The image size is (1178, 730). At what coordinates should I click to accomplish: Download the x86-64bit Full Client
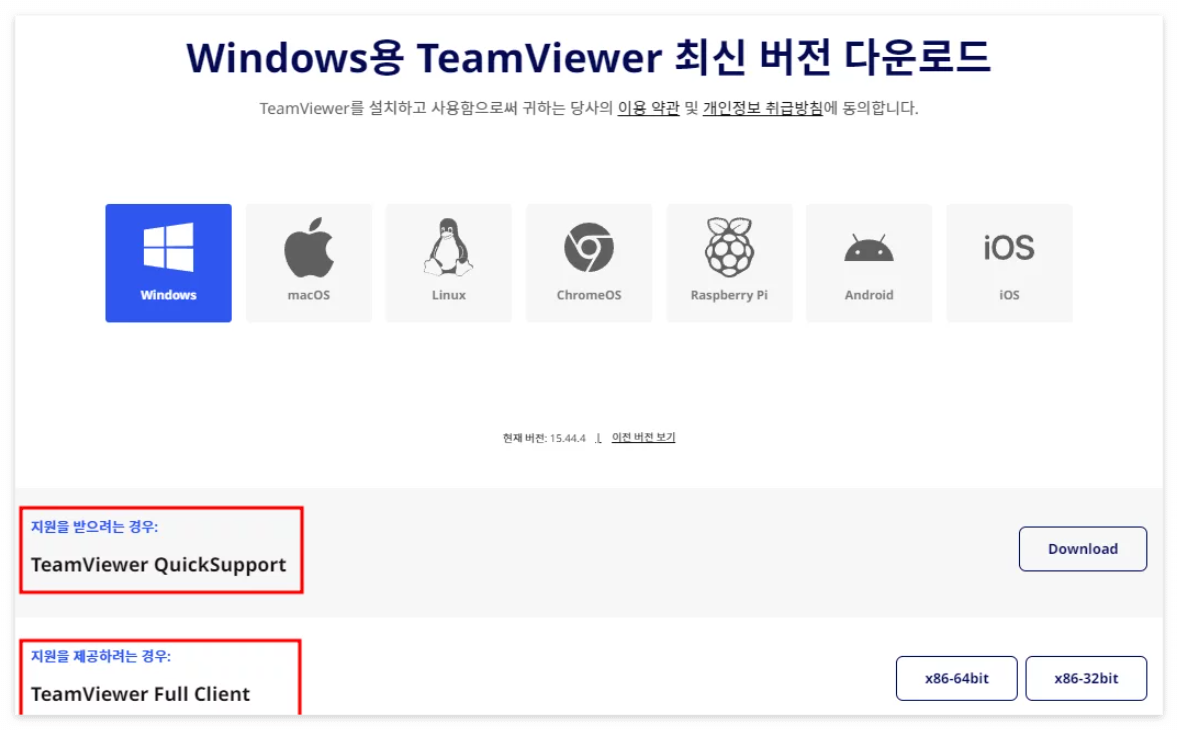point(956,677)
